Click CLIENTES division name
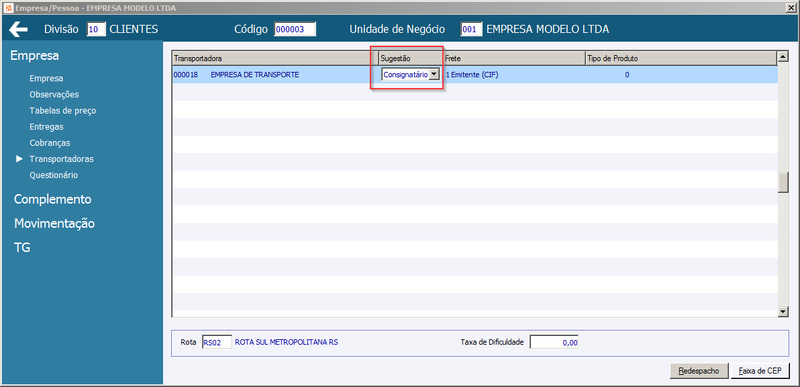The height and width of the screenshot is (387, 800). tap(134, 30)
